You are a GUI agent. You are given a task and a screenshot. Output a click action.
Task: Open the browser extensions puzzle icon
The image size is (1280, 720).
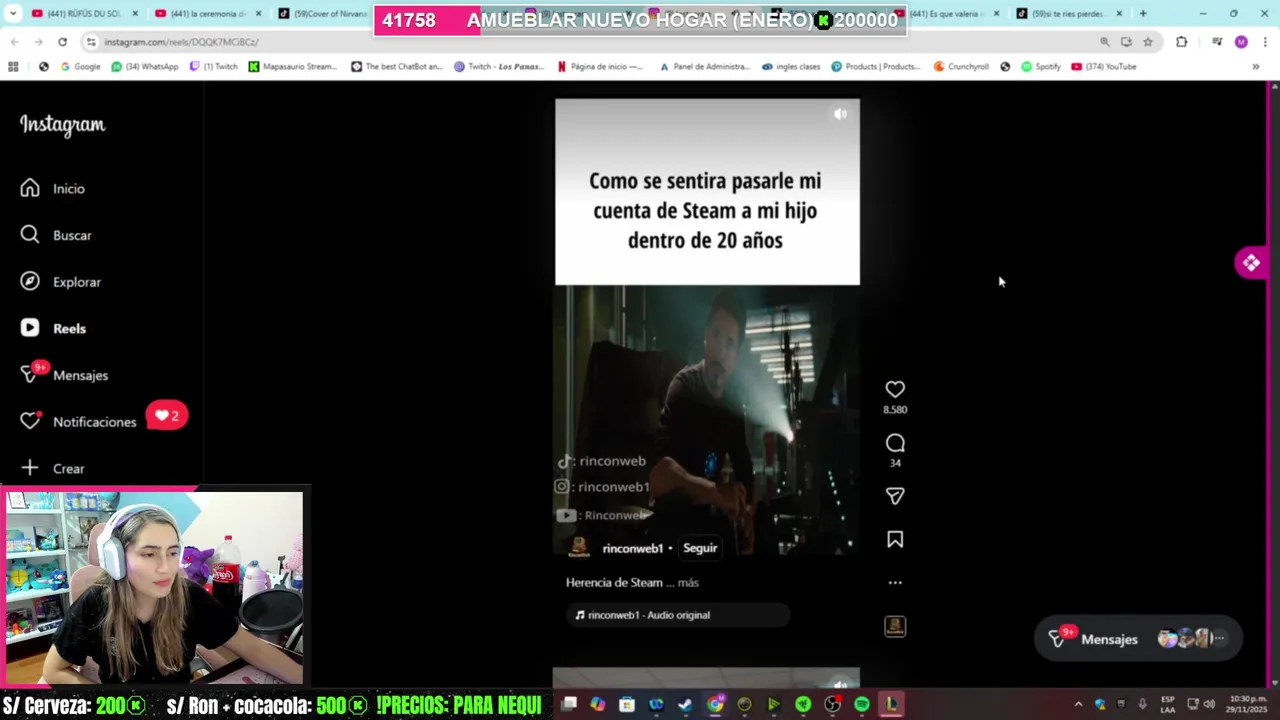point(1182,42)
